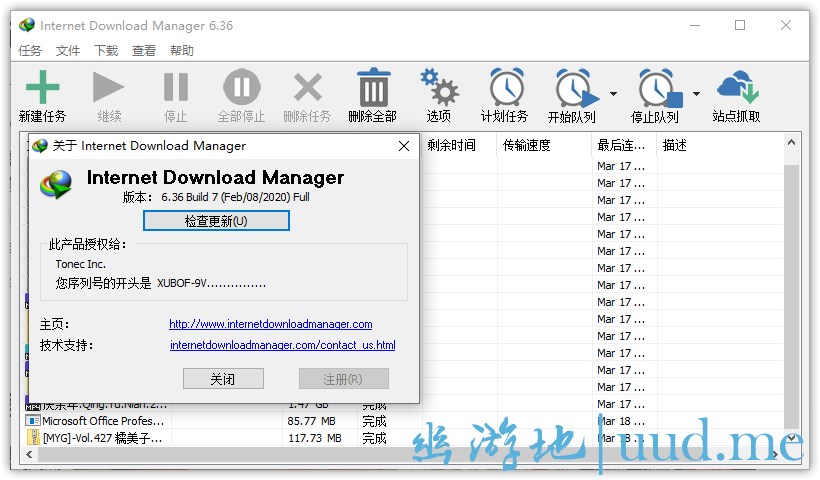Select the Microsoft Office Profes... download row
Viewport: 820px width, 480px height.
pyautogui.click(x=98, y=421)
